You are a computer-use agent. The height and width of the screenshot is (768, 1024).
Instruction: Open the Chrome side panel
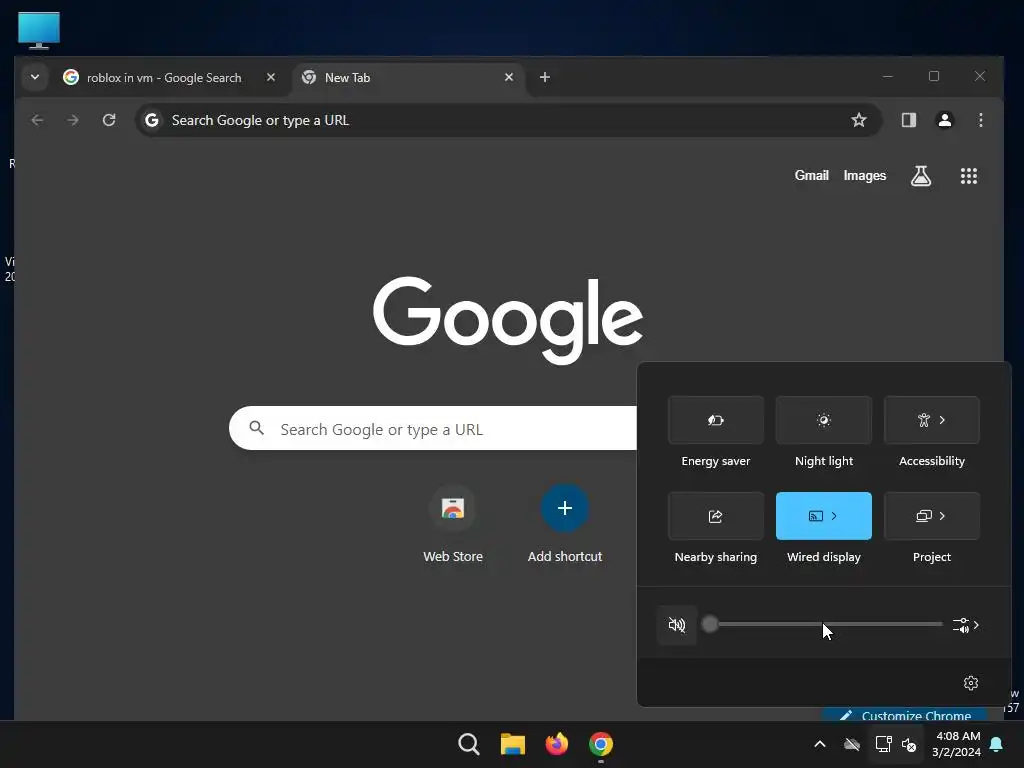[x=908, y=120]
